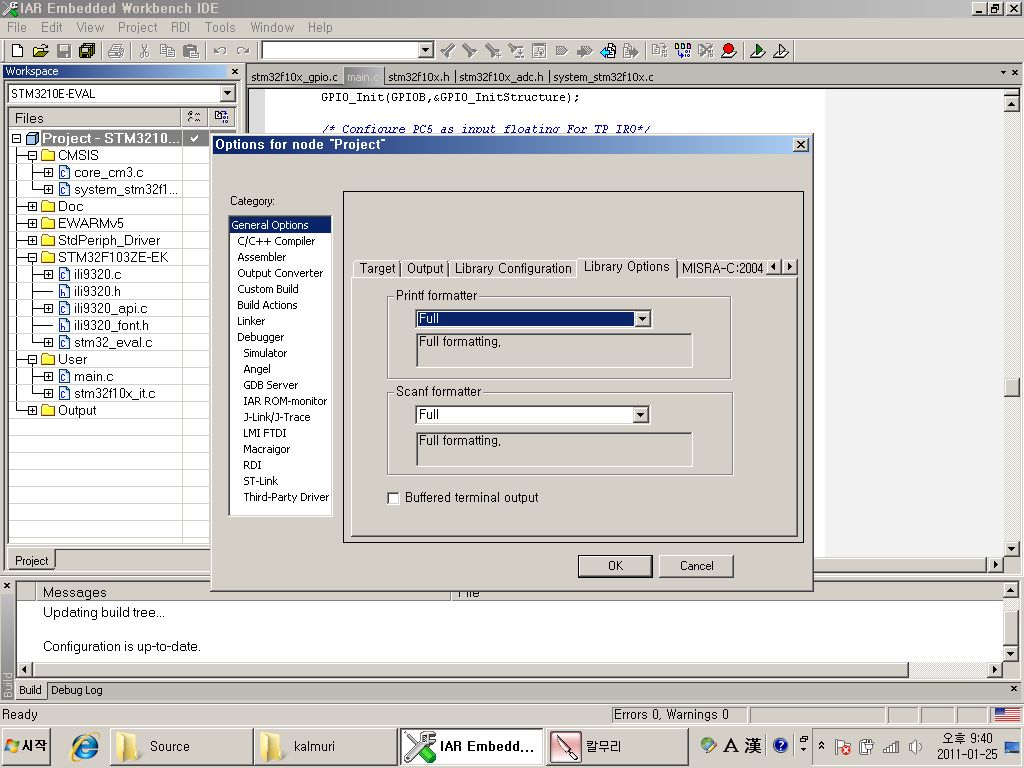Open the Scanf formatter dropdown

click(x=641, y=415)
